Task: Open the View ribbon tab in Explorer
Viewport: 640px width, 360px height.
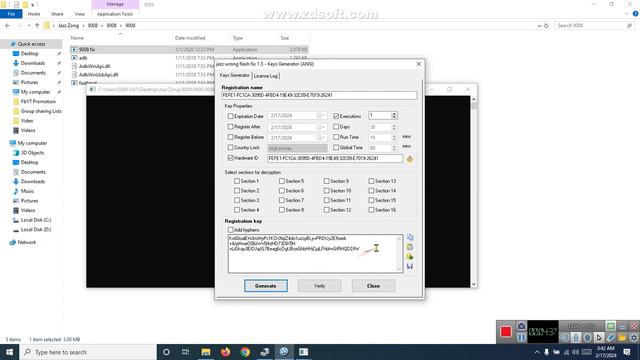Action: coord(80,14)
